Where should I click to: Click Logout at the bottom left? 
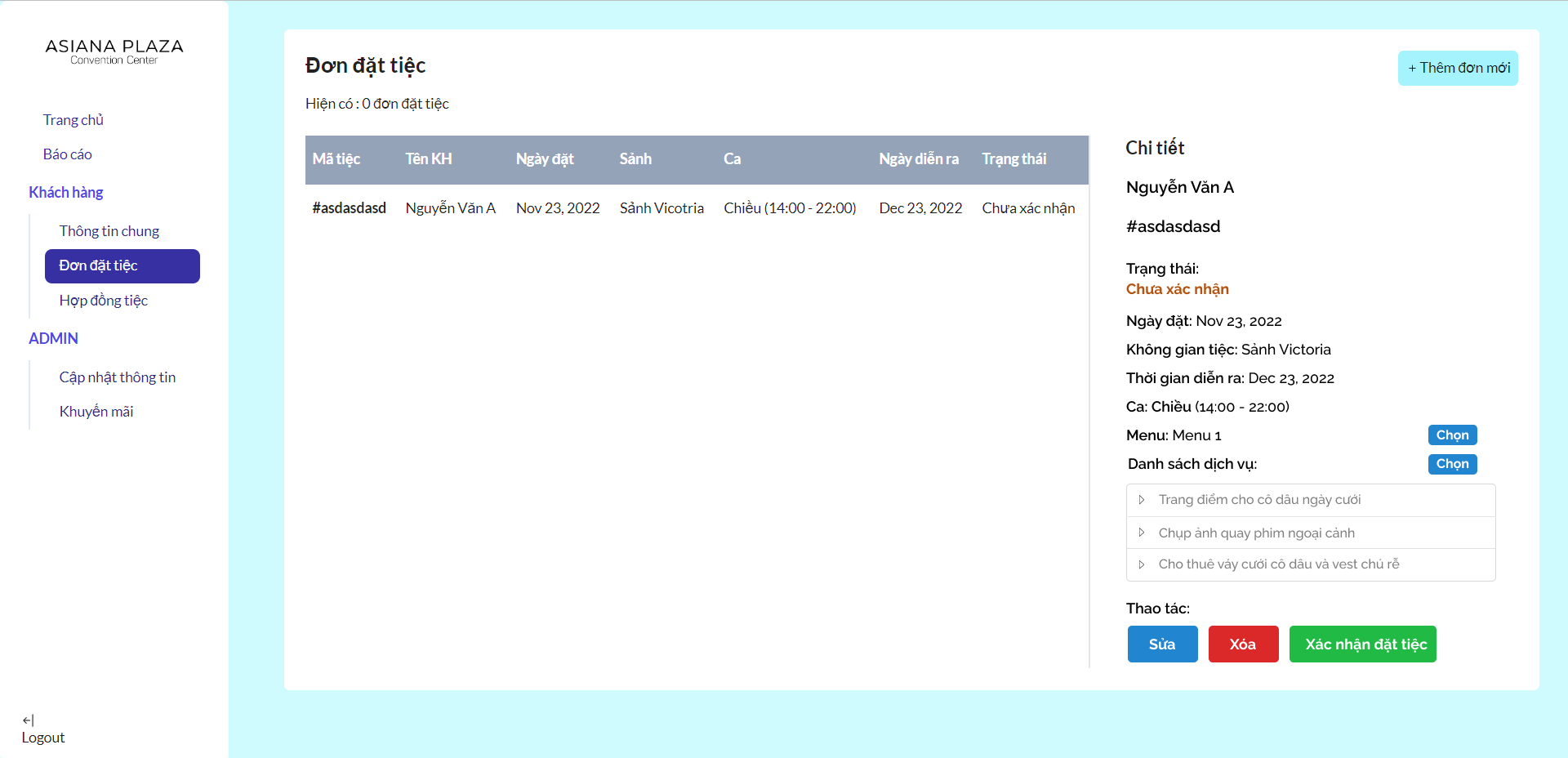42,737
